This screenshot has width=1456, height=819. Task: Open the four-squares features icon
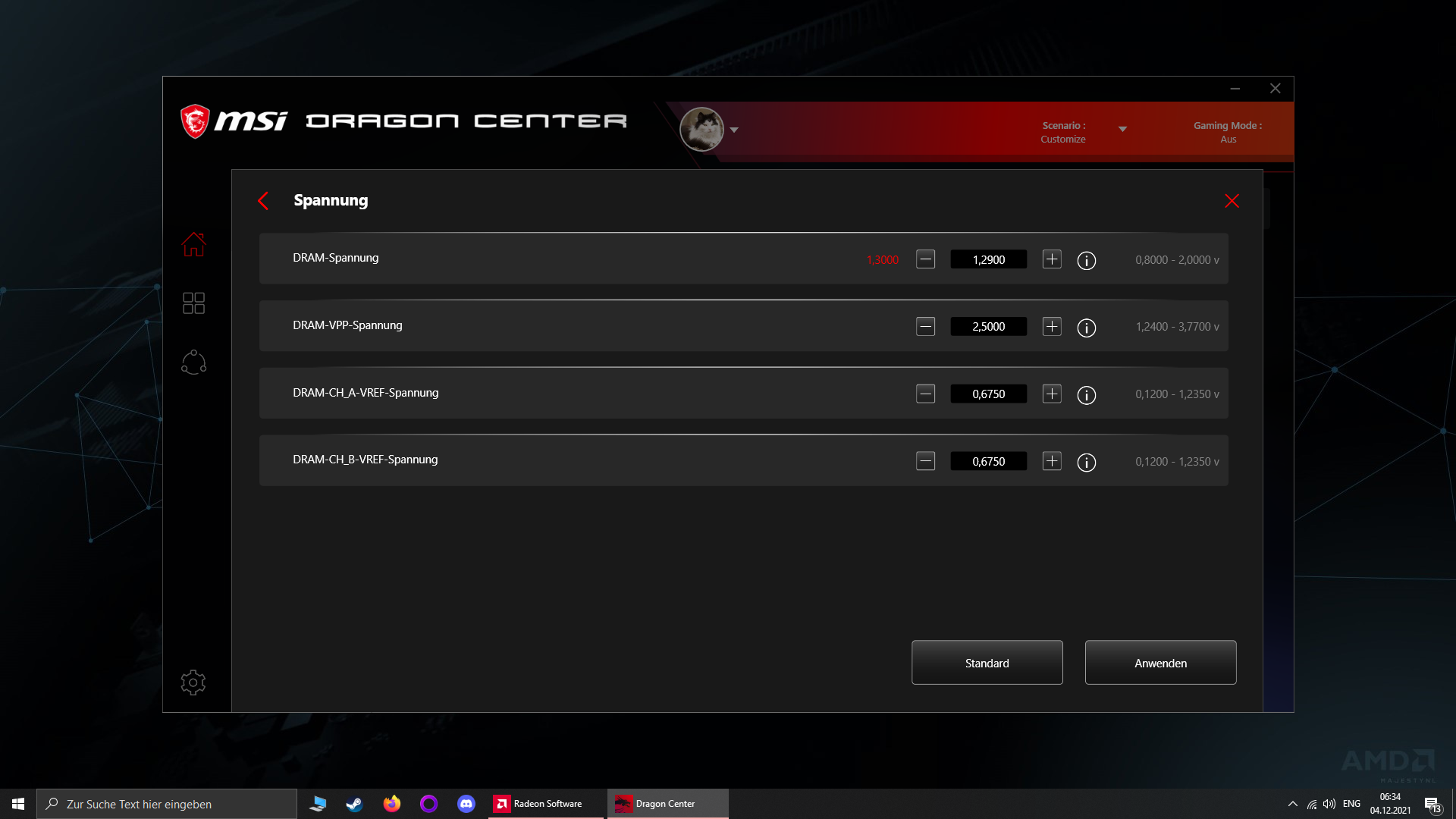(193, 303)
